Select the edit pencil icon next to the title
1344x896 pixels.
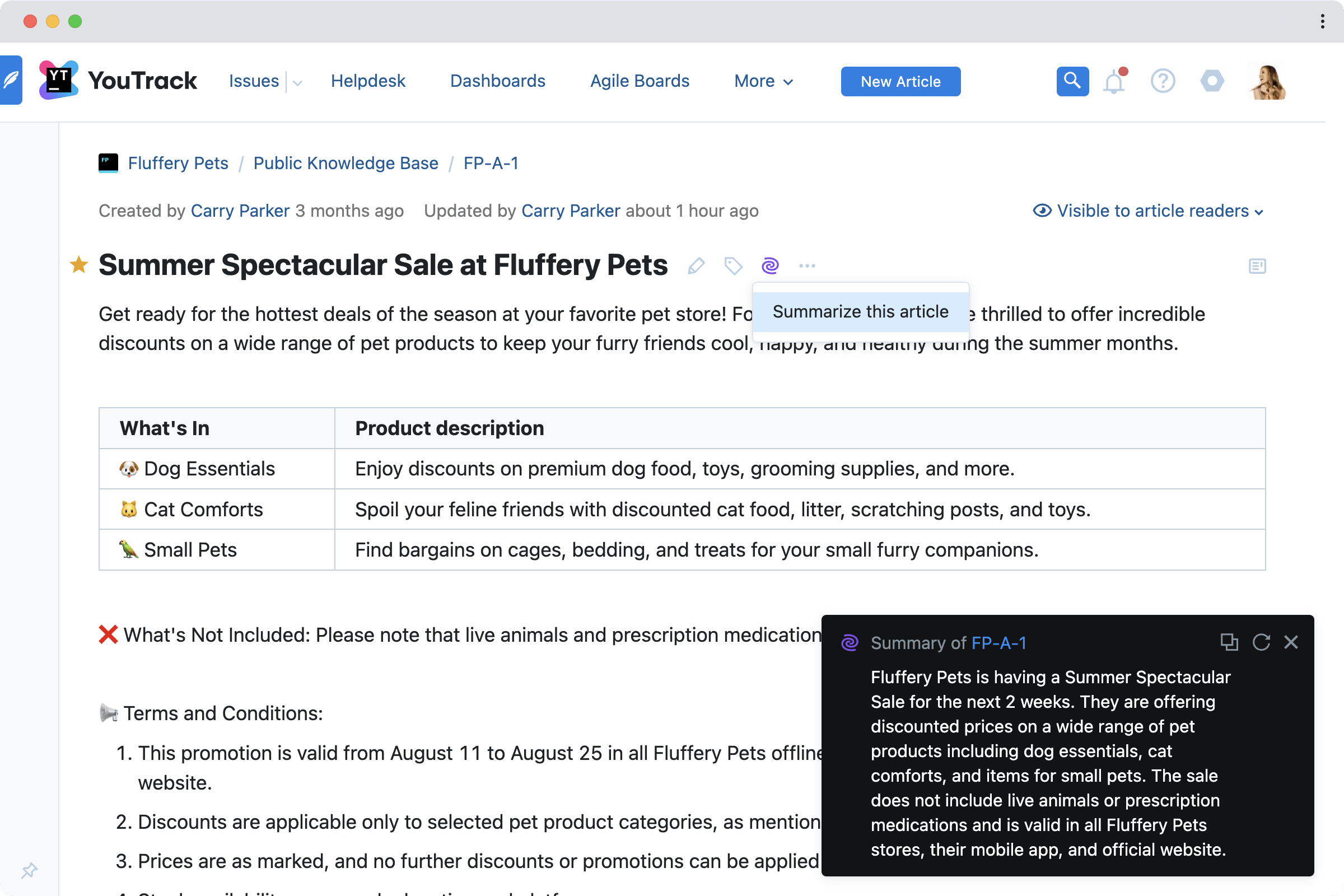click(696, 265)
